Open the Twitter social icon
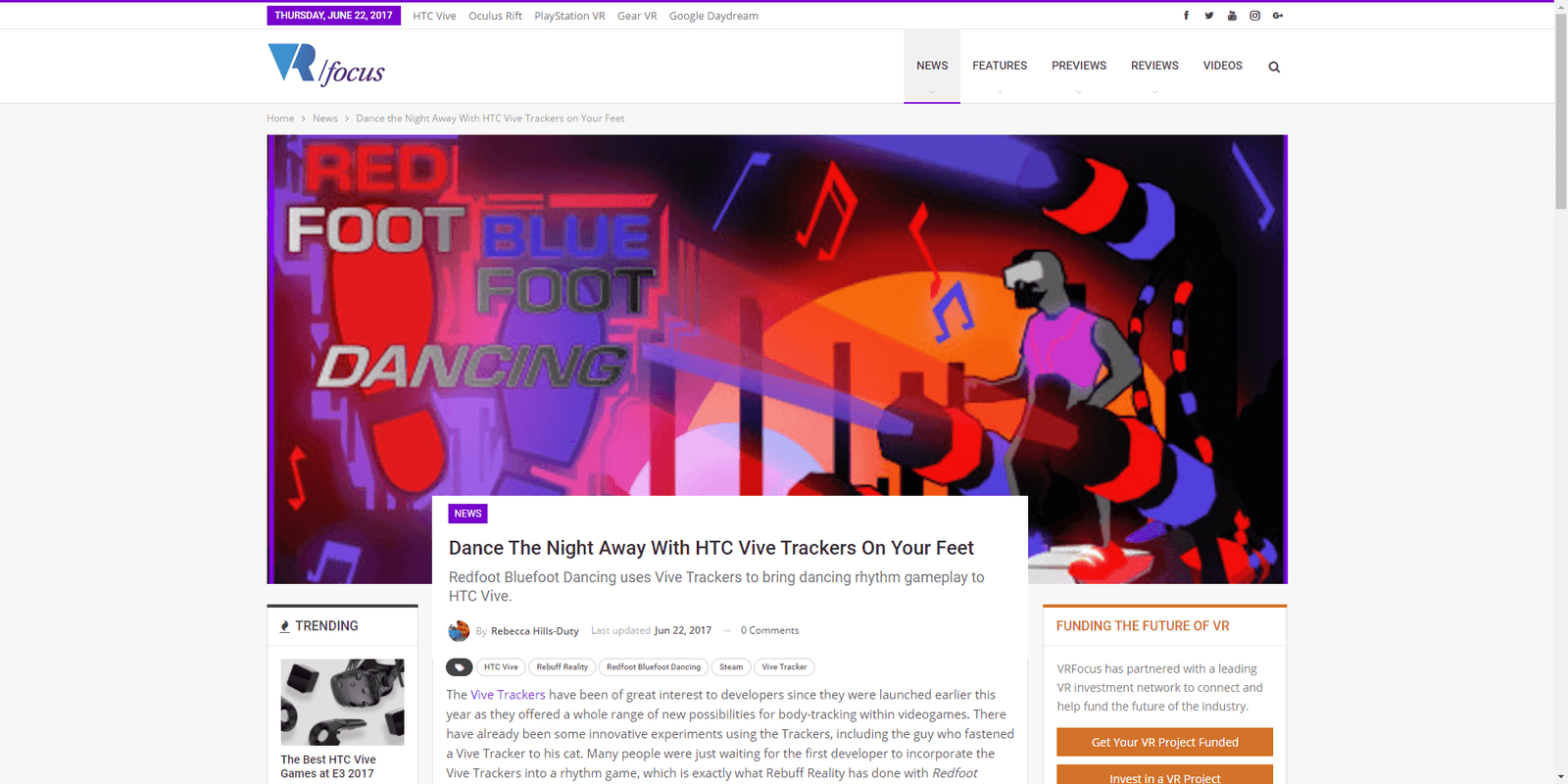The width and height of the screenshot is (1568, 784). (x=1209, y=16)
